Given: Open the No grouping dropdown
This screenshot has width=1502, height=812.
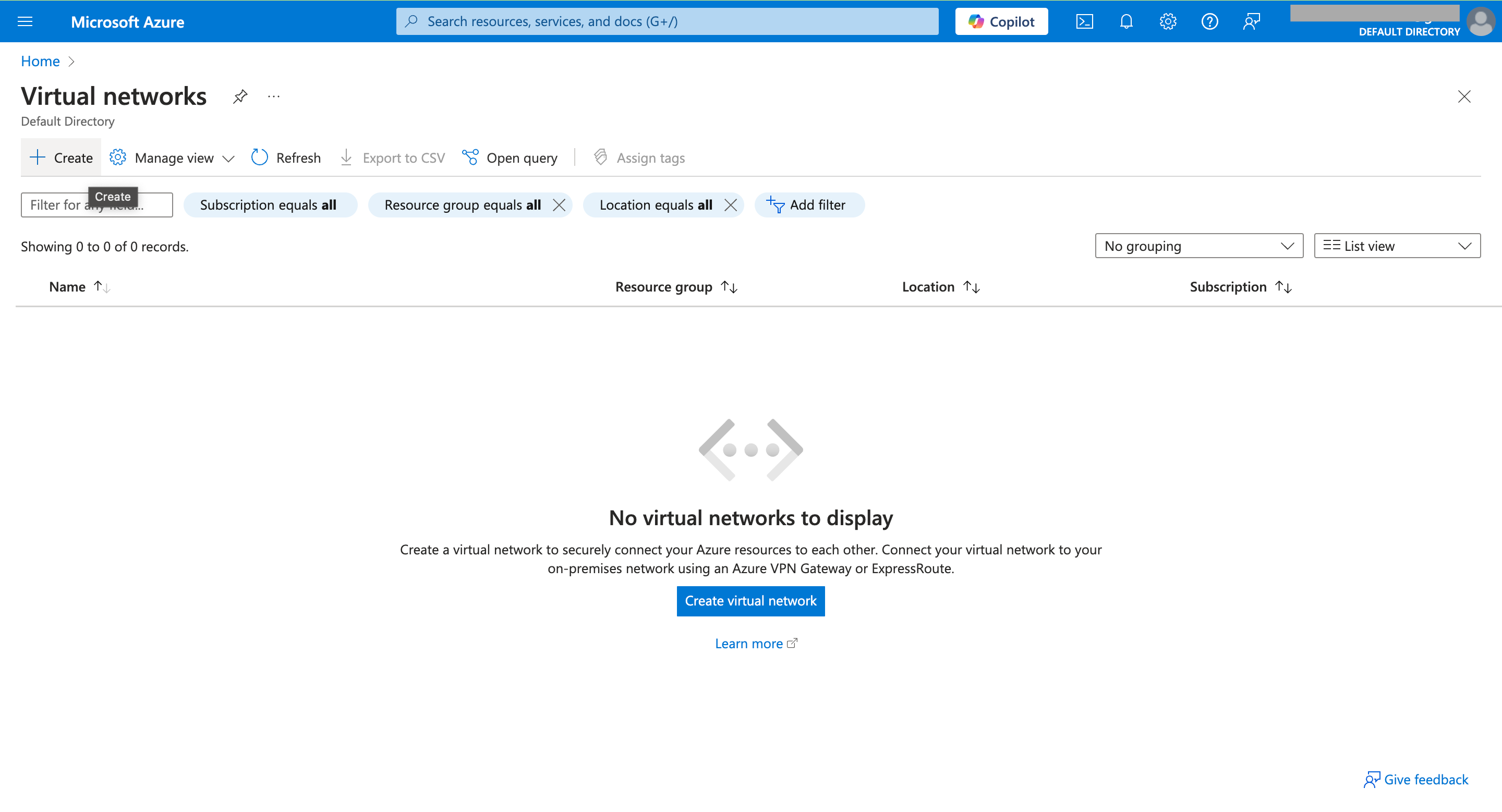Looking at the screenshot, I should pos(1198,246).
